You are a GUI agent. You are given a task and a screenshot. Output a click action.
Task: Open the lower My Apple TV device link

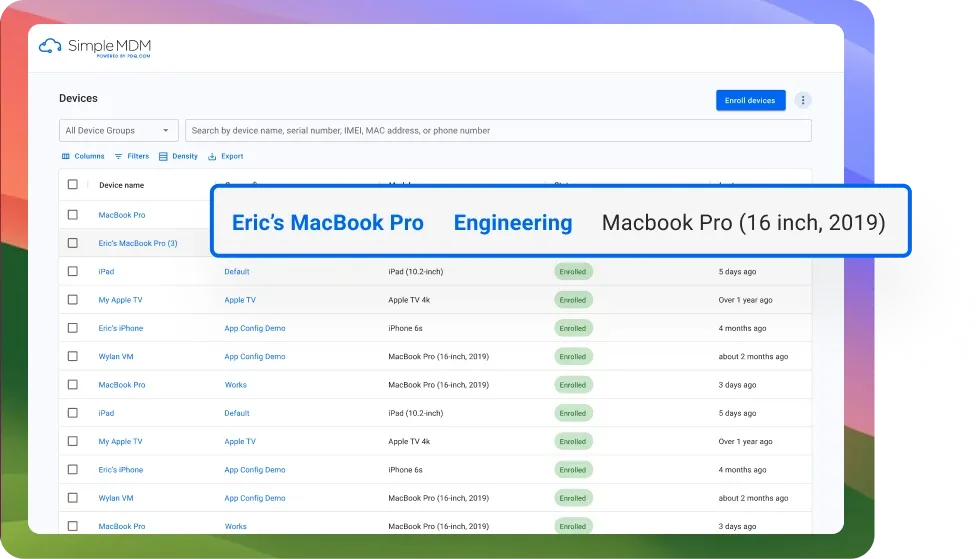point(120,441)
